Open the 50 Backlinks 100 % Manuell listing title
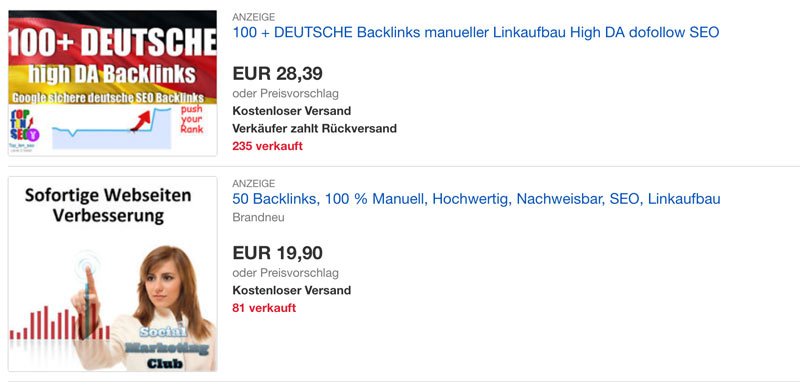800x382 pixels. pos(477,199)
